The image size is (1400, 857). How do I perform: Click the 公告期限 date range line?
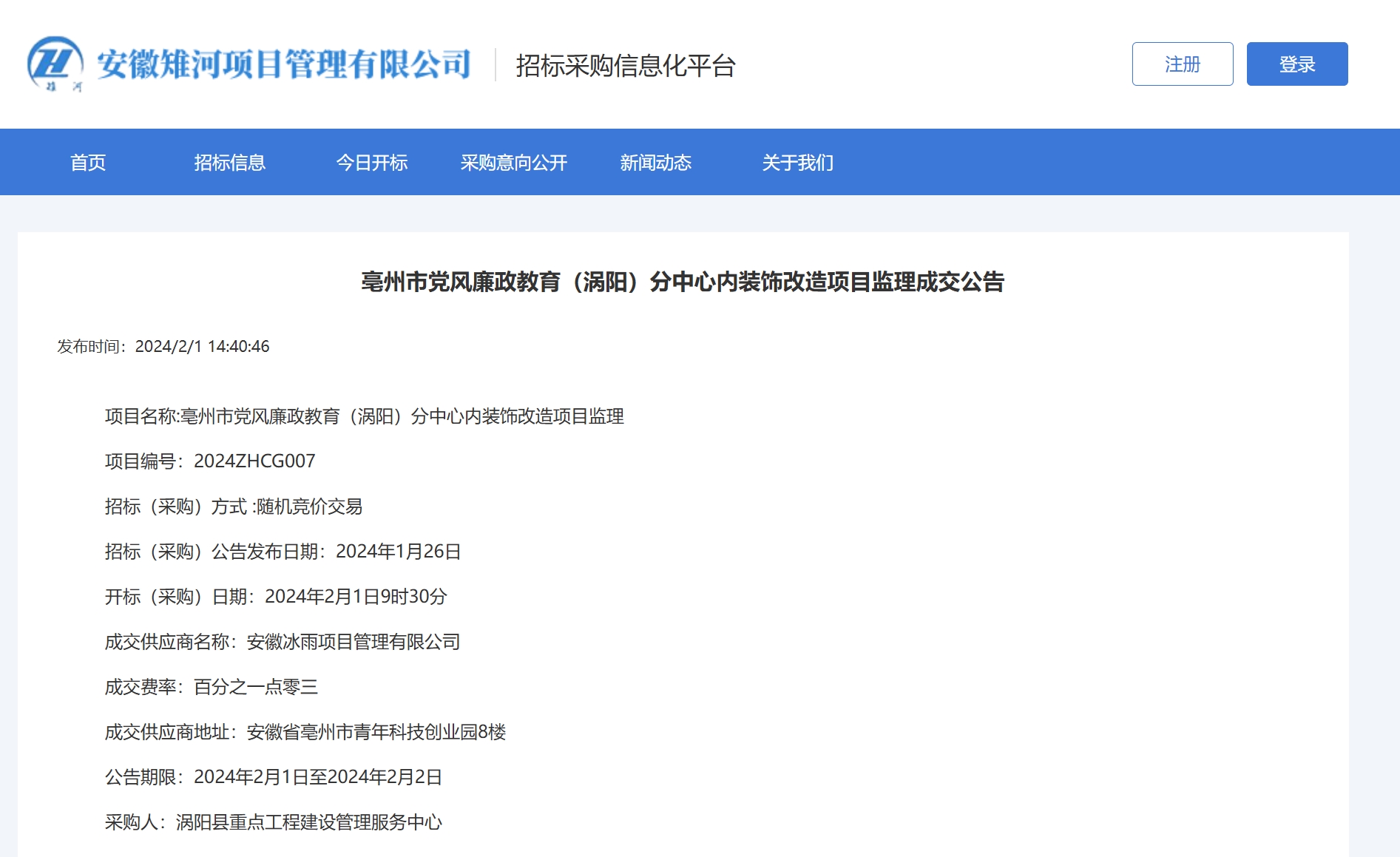tap(274, 777)
